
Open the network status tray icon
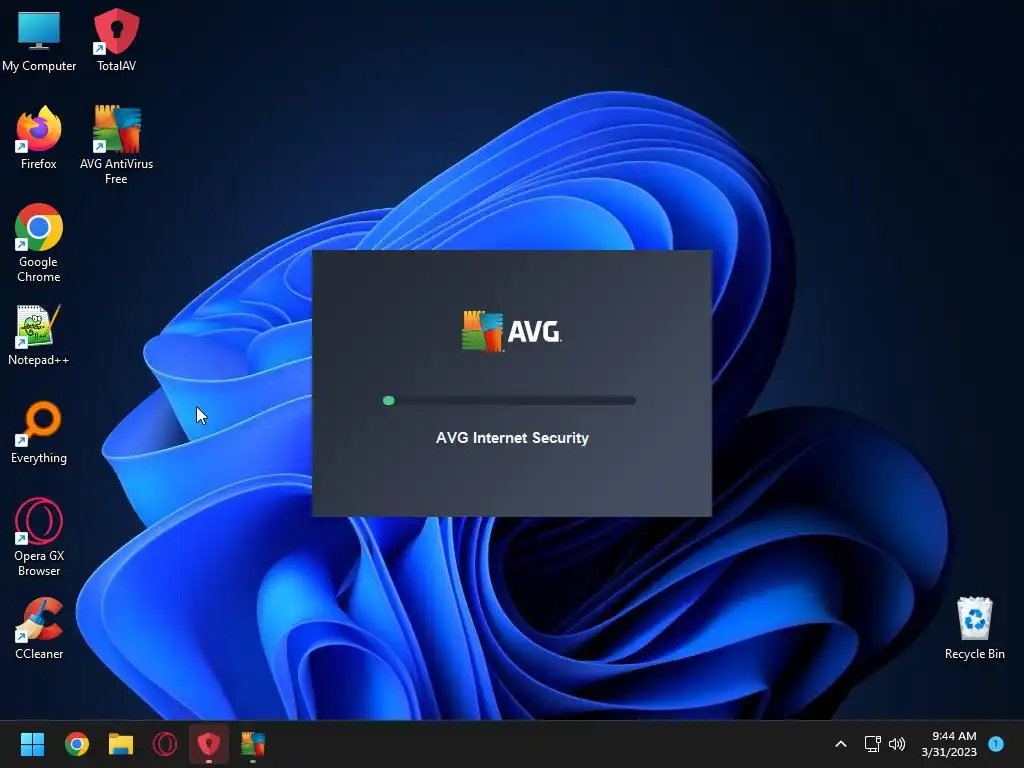(x=872, y=744)
